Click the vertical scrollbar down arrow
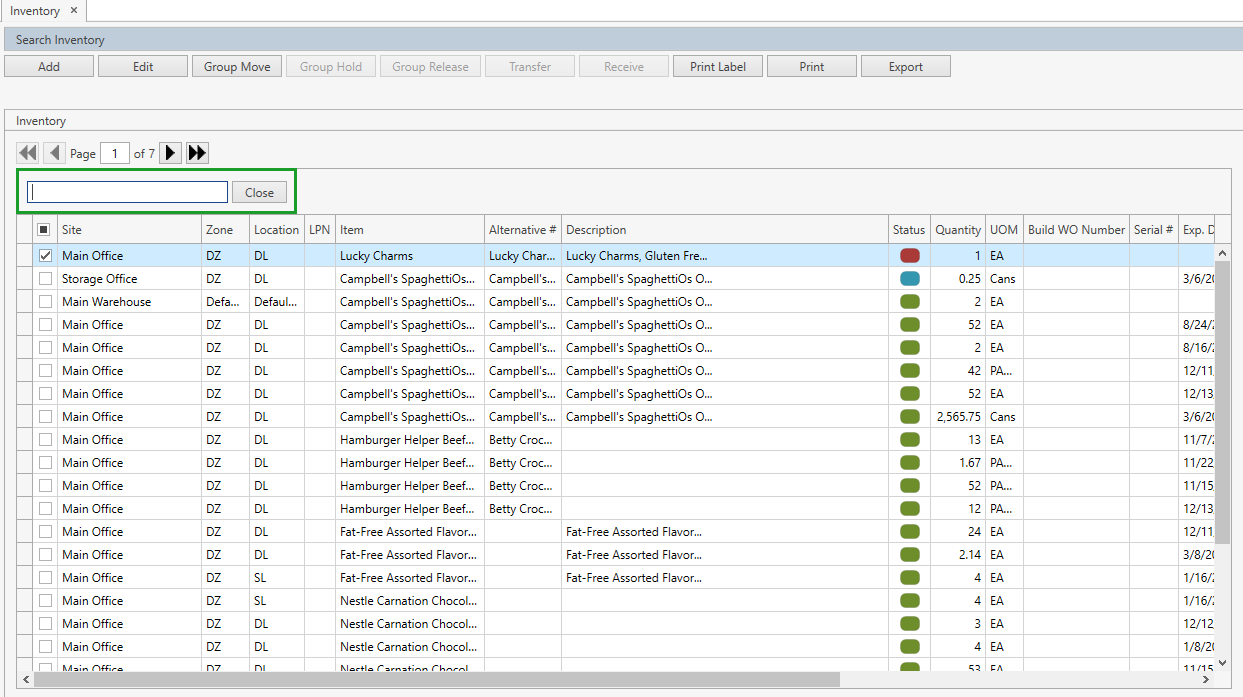This screenshot has width=1243, height=697. 1222,663
